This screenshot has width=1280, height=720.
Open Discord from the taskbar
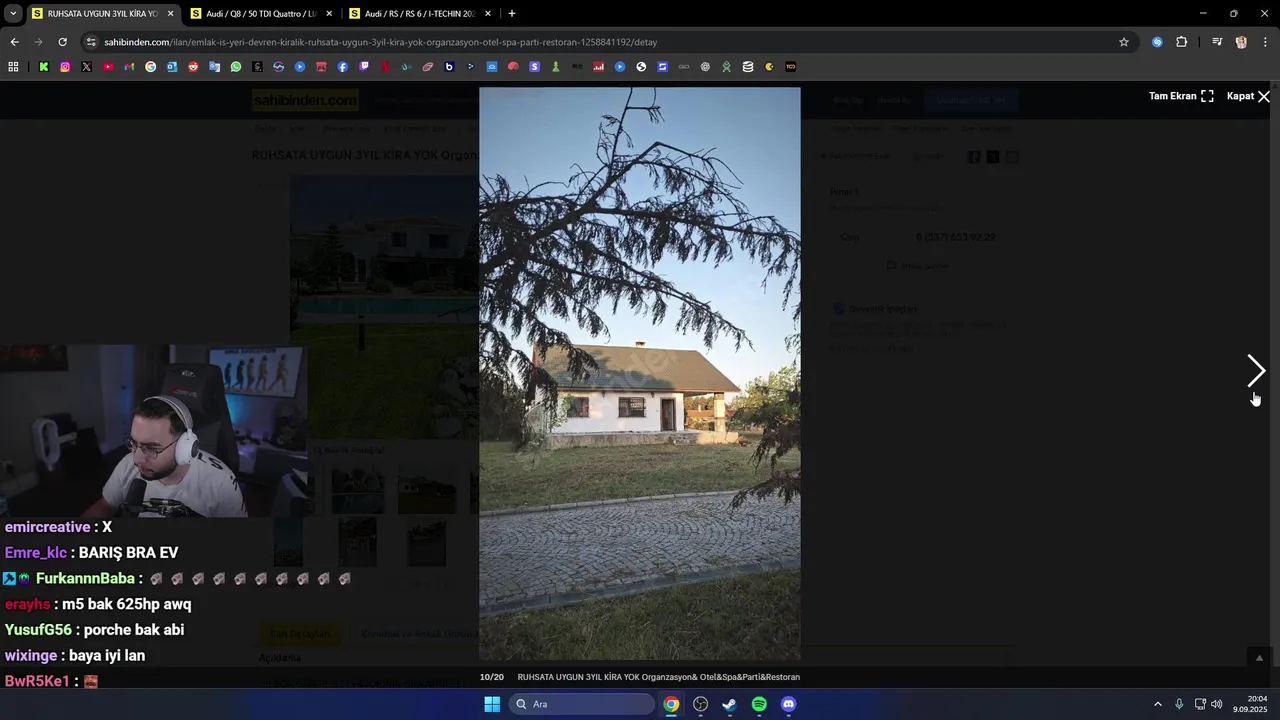point(788,704)
